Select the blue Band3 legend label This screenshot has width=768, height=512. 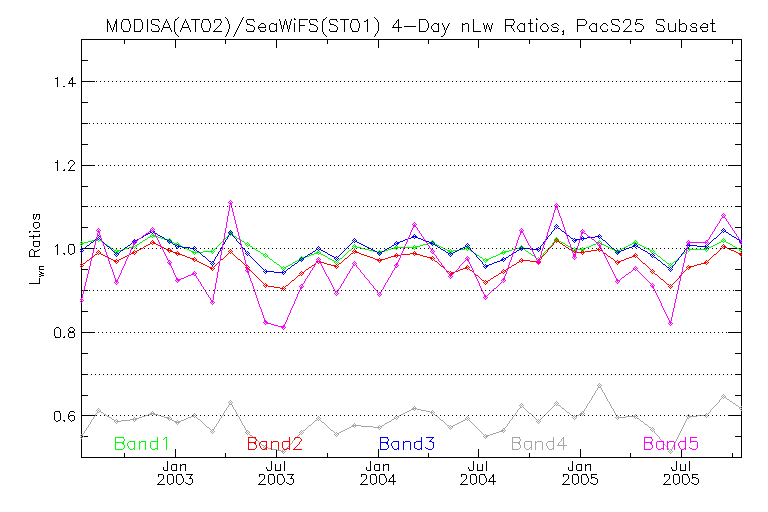[x=407, y=444]
